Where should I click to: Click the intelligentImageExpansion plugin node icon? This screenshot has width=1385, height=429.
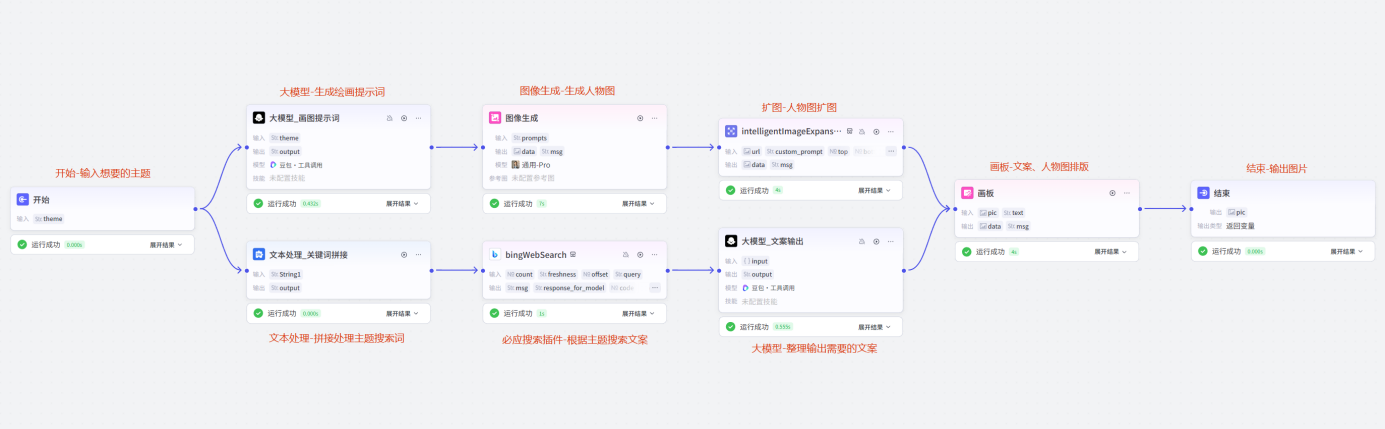[x=731, y=131]
